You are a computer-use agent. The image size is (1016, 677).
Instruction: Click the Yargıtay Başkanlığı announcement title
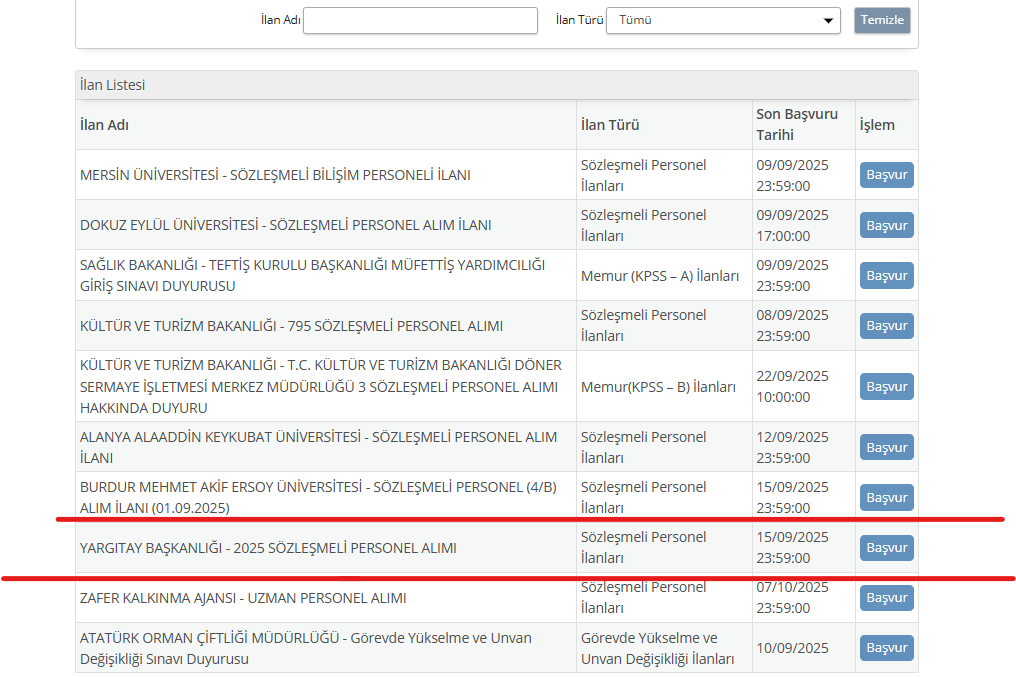[x=268, y=548]
